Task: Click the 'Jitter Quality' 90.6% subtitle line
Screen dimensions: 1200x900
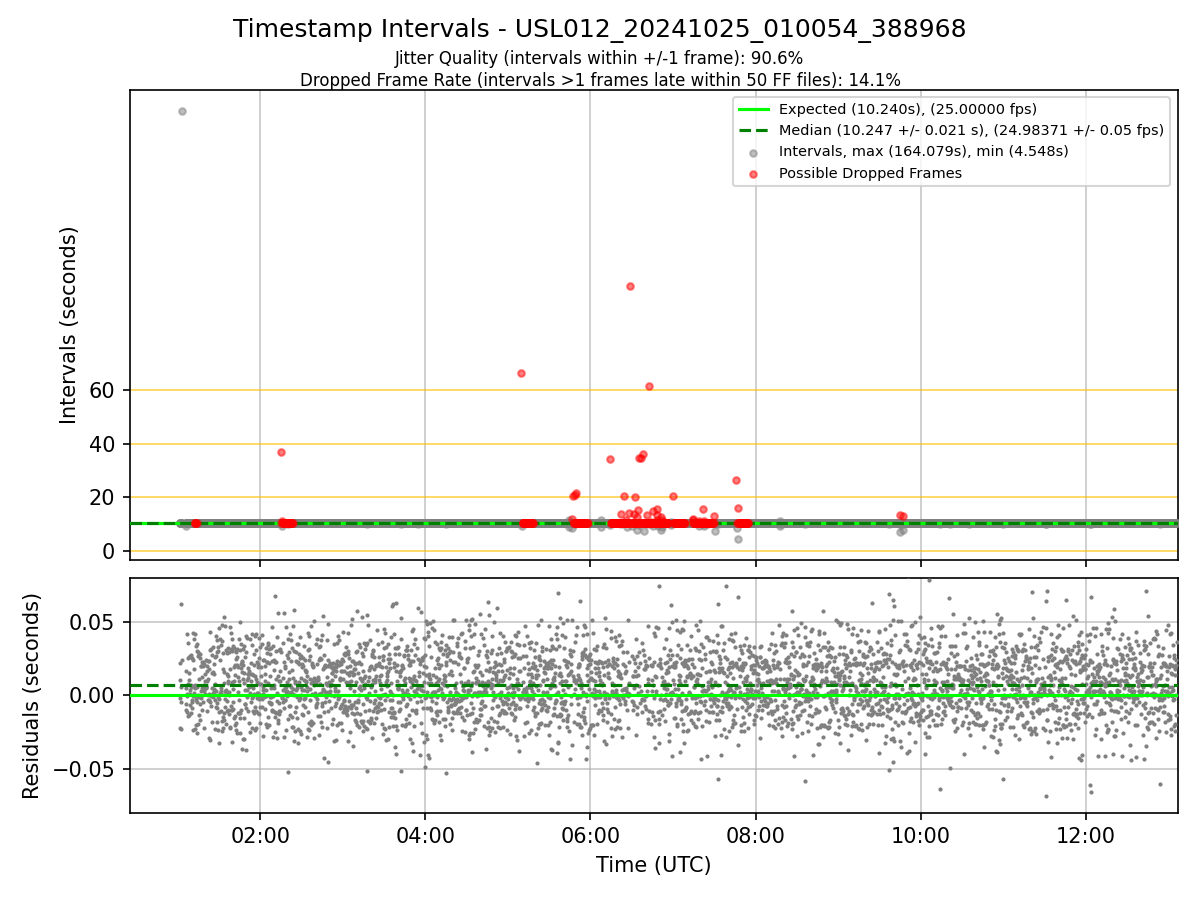Action: [599, 59]
